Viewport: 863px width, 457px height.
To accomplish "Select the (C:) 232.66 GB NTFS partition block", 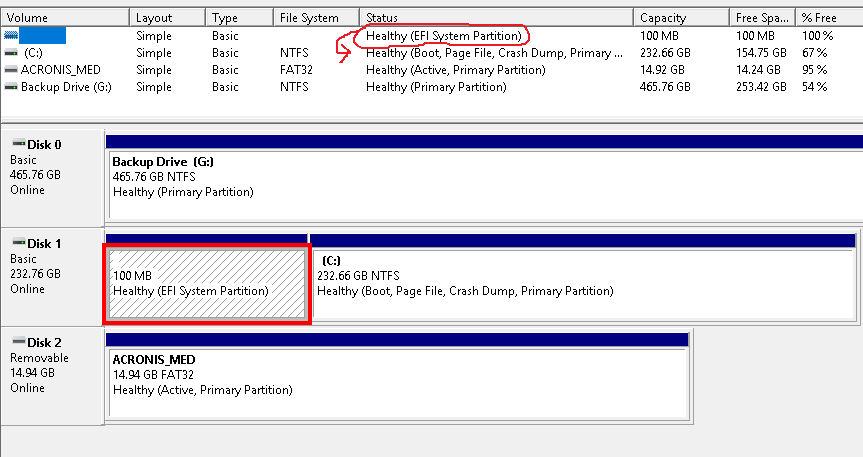I will 583,284.
